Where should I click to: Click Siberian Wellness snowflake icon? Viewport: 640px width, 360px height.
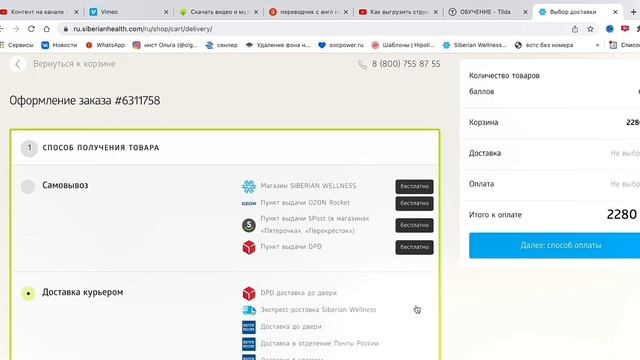click(249, 187)
